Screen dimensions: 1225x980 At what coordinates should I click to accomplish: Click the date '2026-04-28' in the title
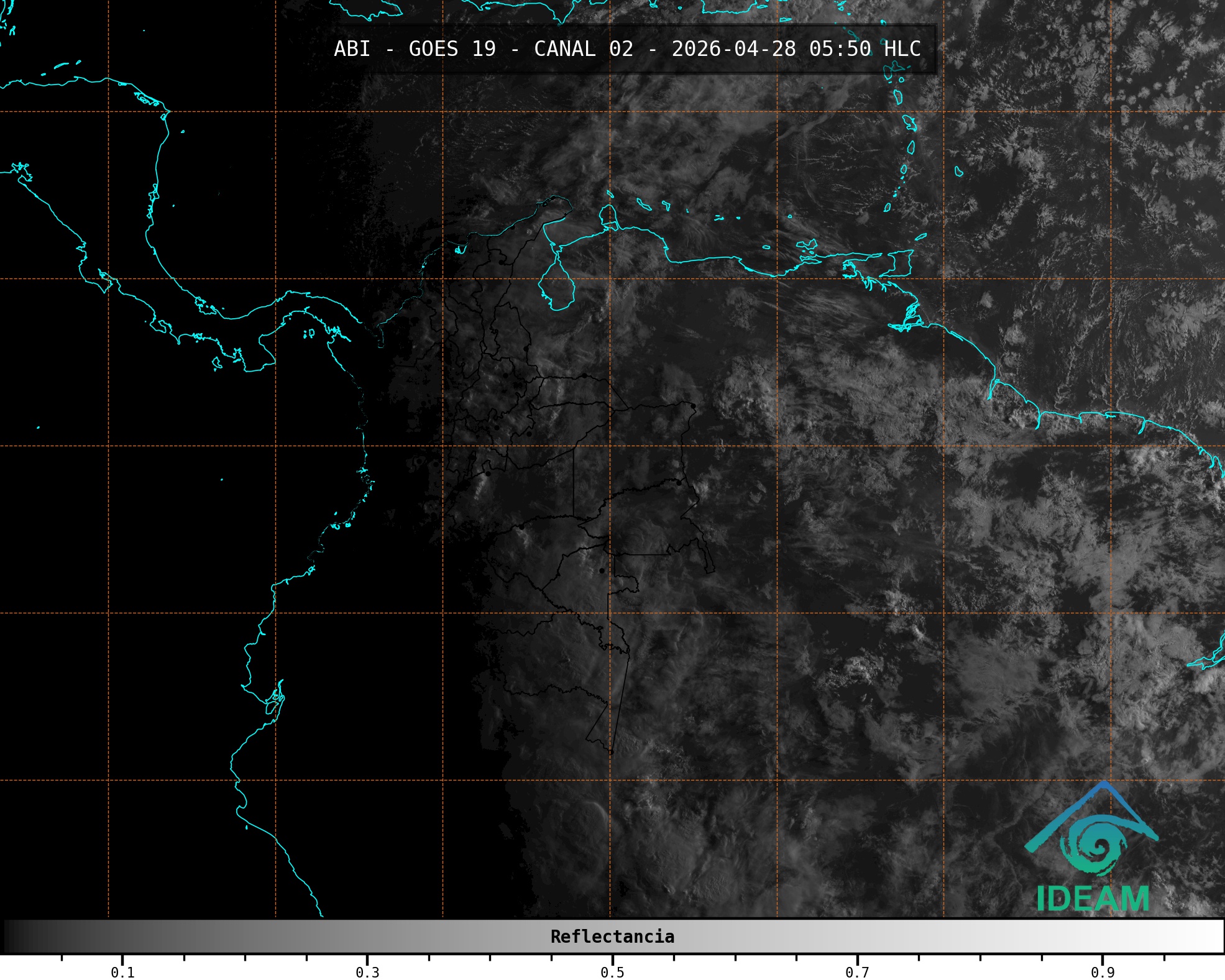point(733,49)
